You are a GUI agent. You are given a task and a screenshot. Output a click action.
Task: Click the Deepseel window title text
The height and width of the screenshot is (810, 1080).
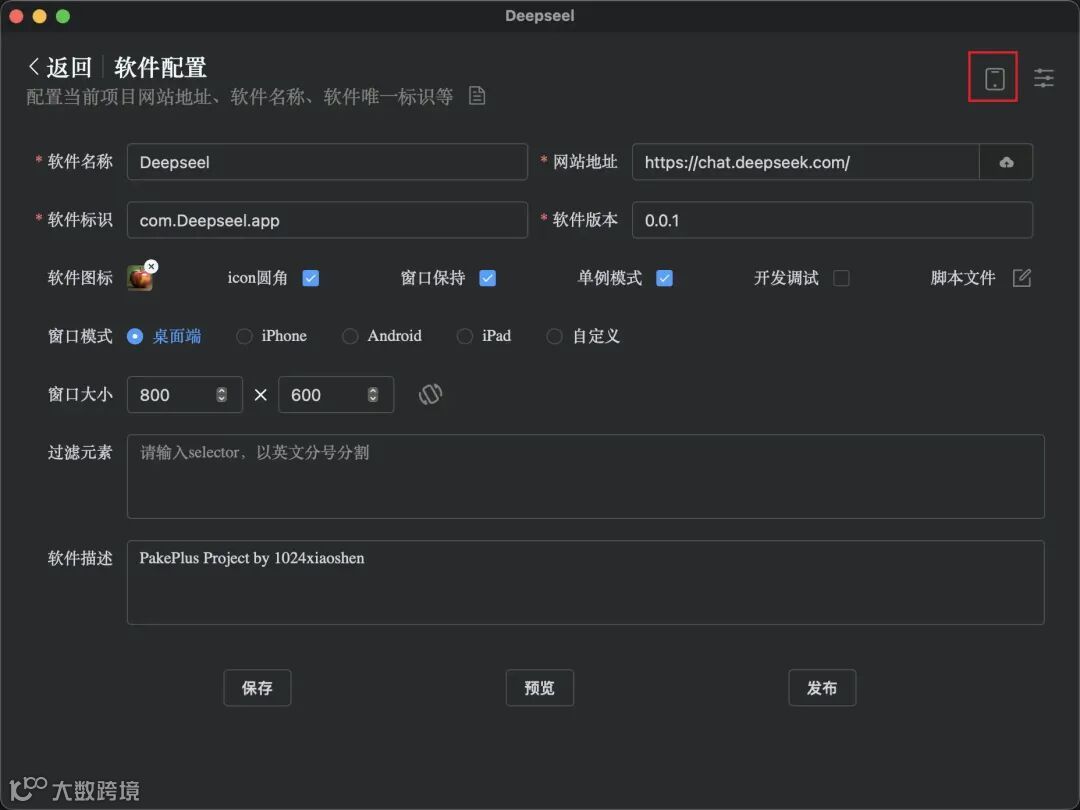(x=539, y=15)
